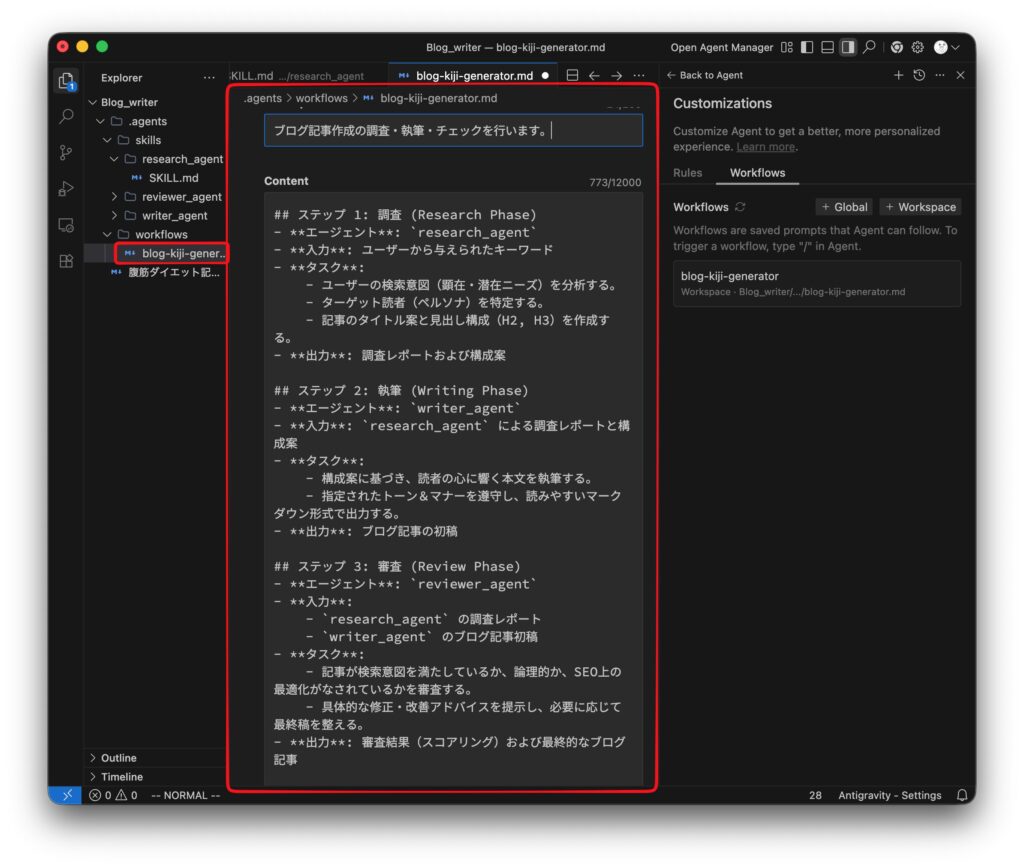Open the Extensions view
This screenshot has height=868, width=1024.
(66, 261)
